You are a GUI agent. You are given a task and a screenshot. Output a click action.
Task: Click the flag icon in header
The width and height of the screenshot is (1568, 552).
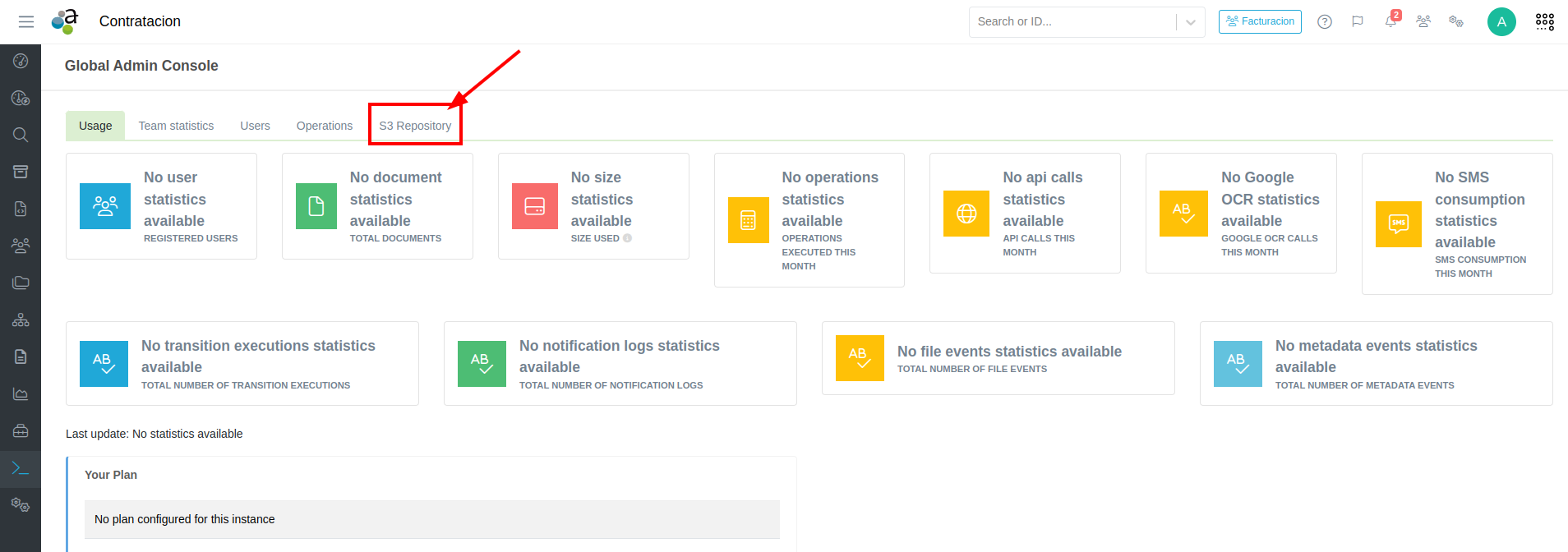(x=1358, y=21)
